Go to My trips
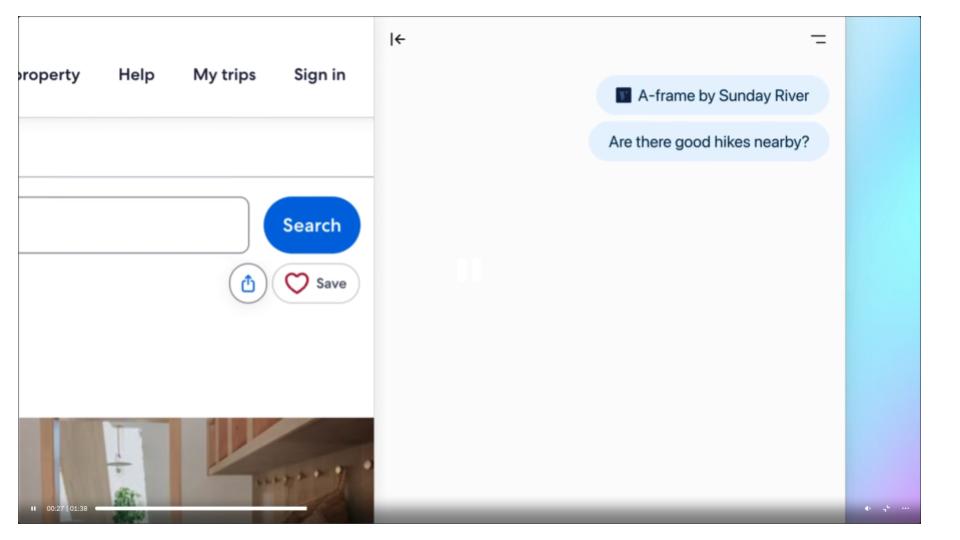 coord(224,75)
